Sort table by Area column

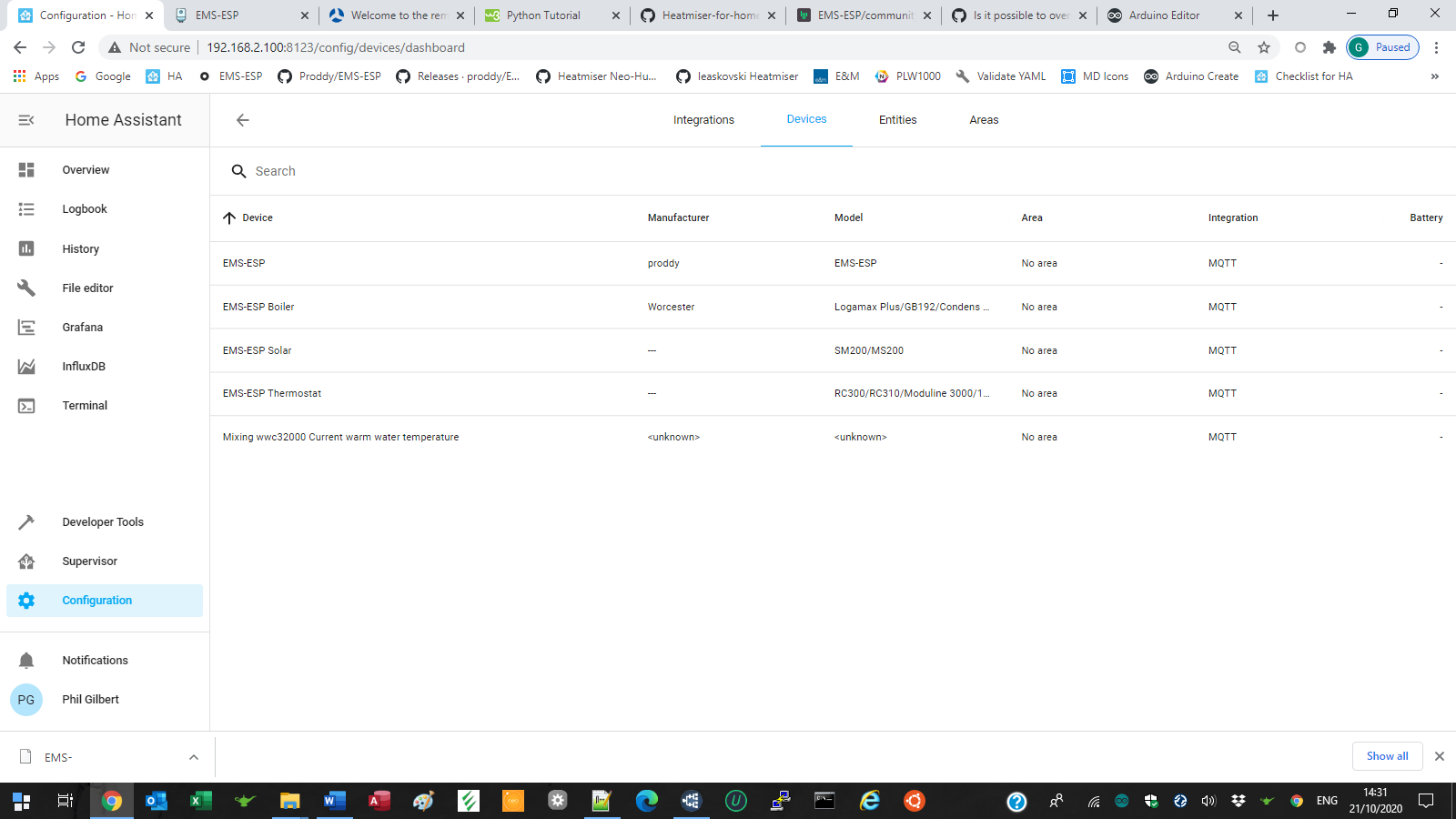click(1032, 217)
